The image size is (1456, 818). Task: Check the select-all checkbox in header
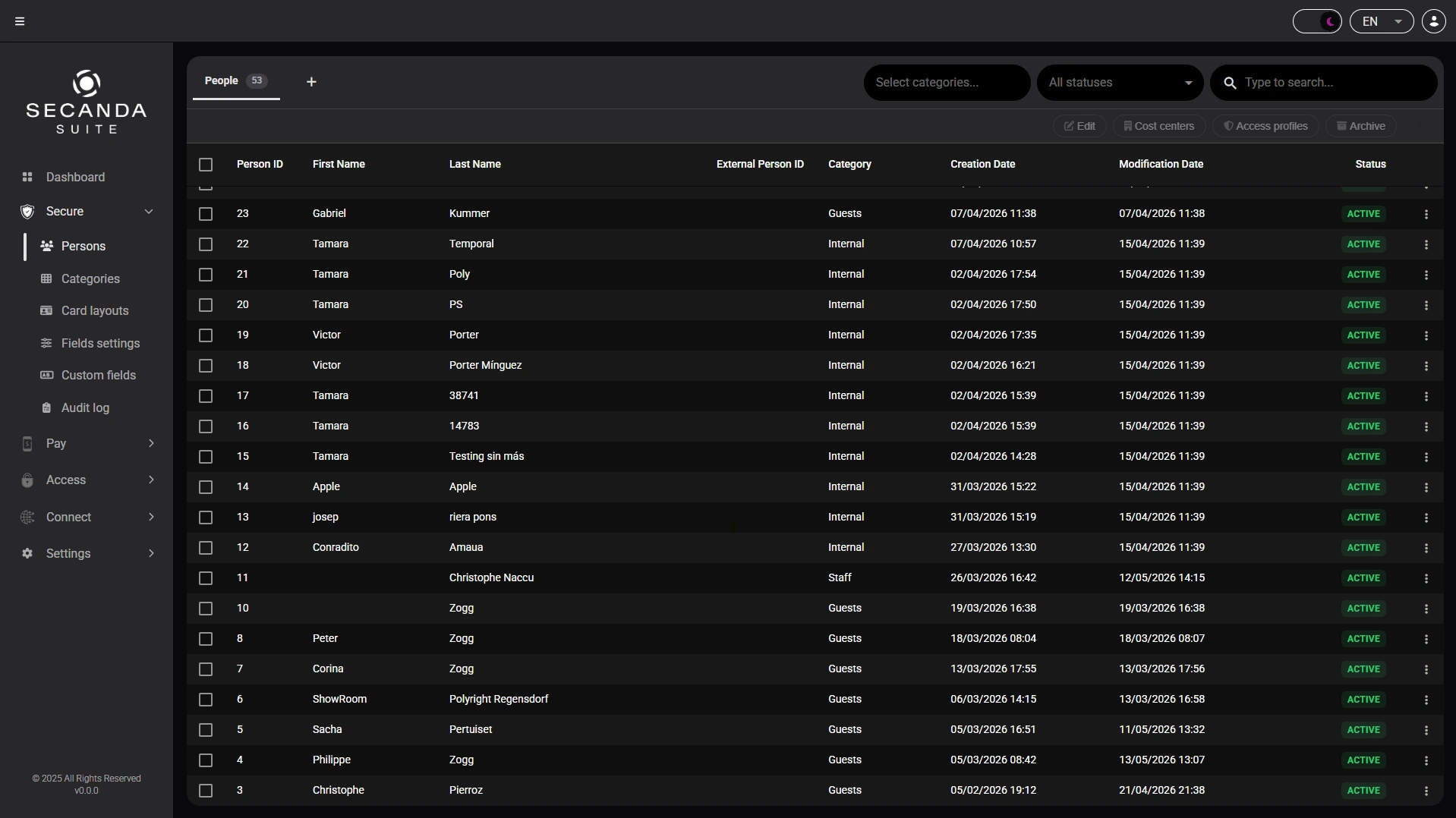tap(206, 165)
